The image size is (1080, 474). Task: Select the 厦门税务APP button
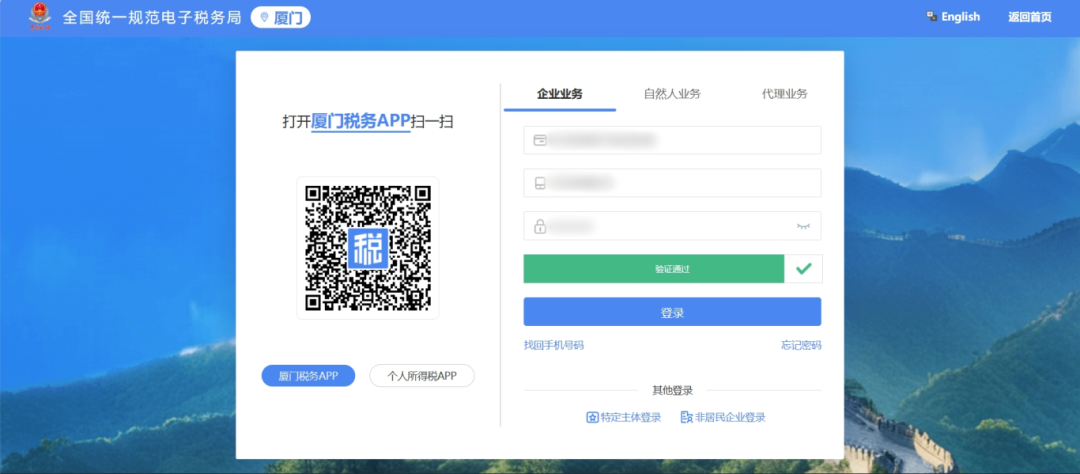[x=308, y=376]
